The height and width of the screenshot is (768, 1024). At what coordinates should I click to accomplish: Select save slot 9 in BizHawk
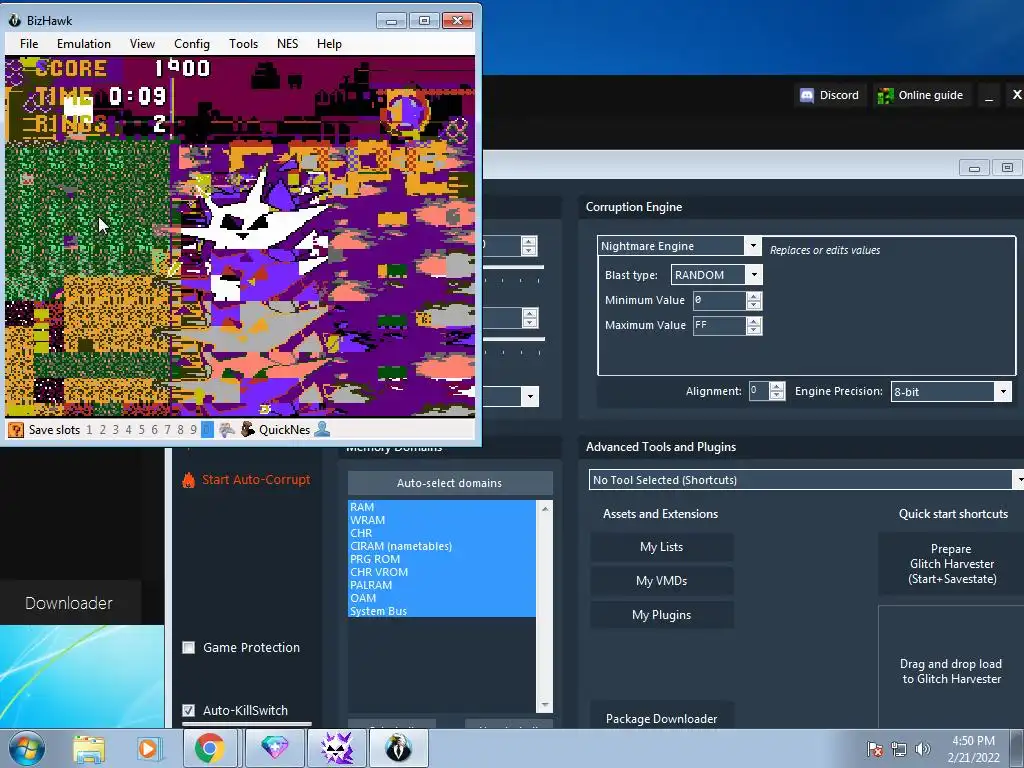coord(193,430)
